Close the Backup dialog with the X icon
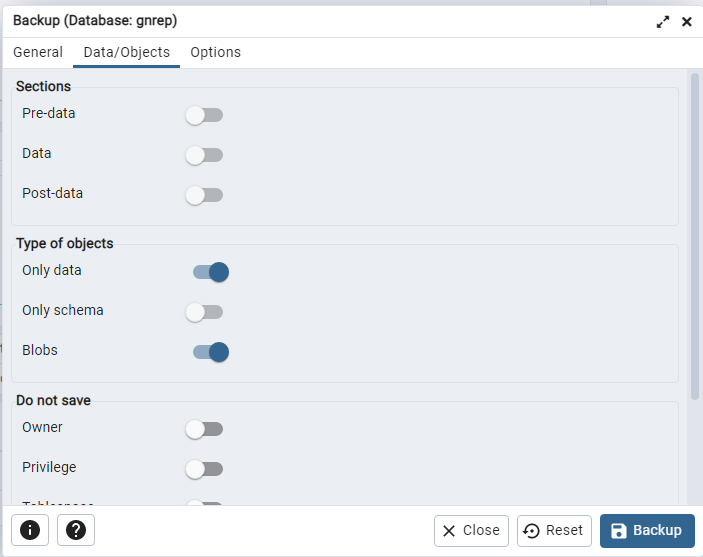703x557 pixels. (687, 21)
